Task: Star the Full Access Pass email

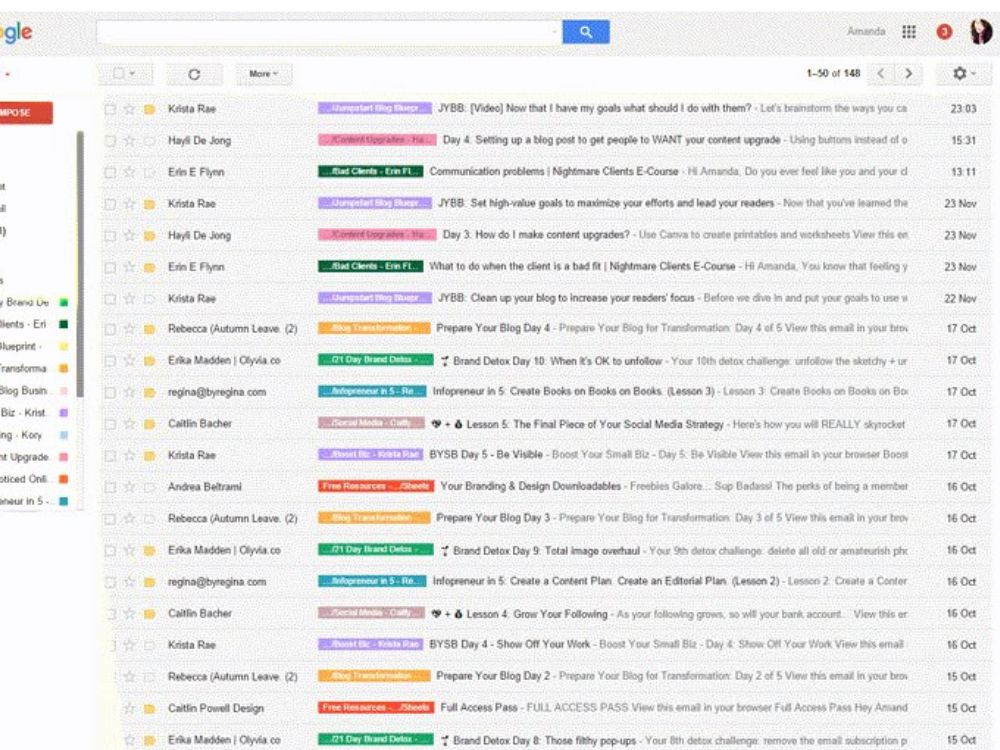Action: click(x=129, y=708)
